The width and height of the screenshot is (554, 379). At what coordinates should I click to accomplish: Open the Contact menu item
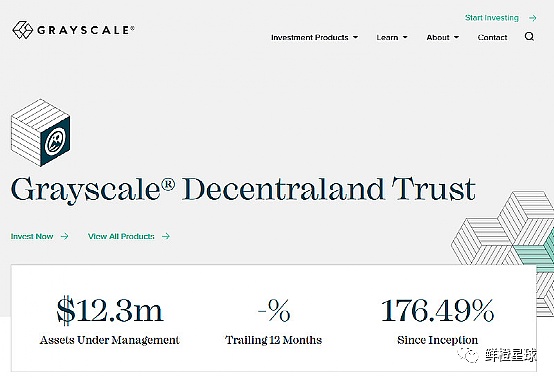[492, 37]
